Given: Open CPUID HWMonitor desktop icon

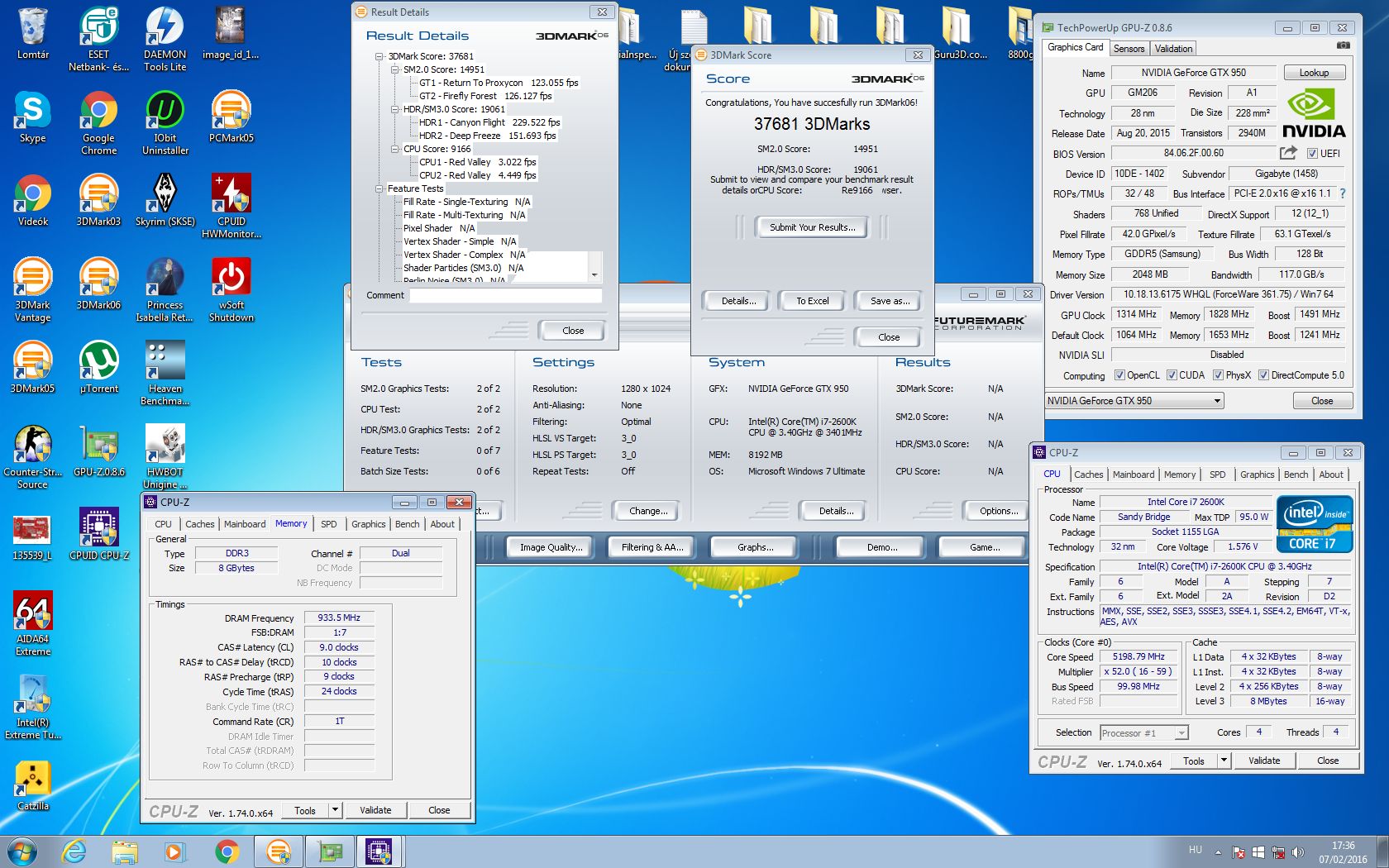Looking at the screenshot, I should [x=231, y=206].
